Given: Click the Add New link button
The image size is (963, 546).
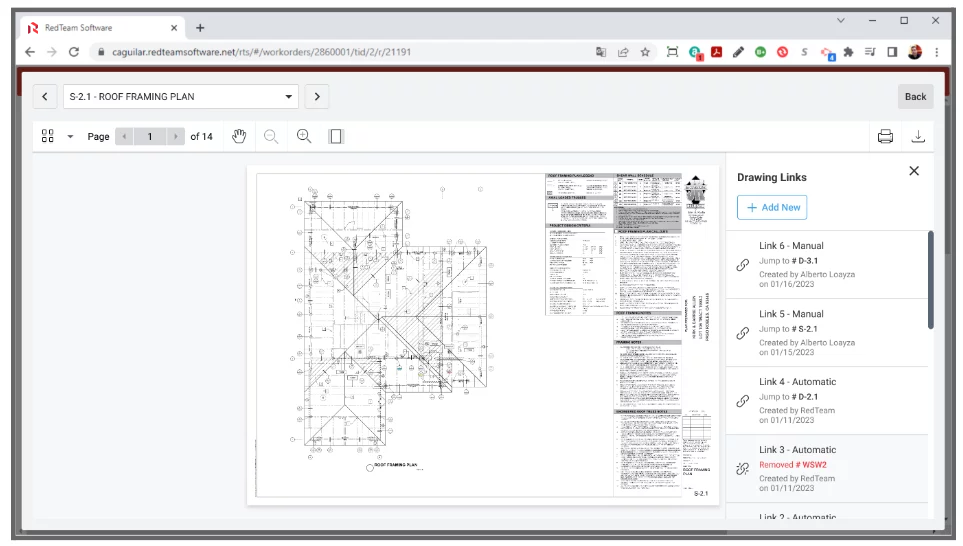Looking at the screenshot, I should pos(772,208).
